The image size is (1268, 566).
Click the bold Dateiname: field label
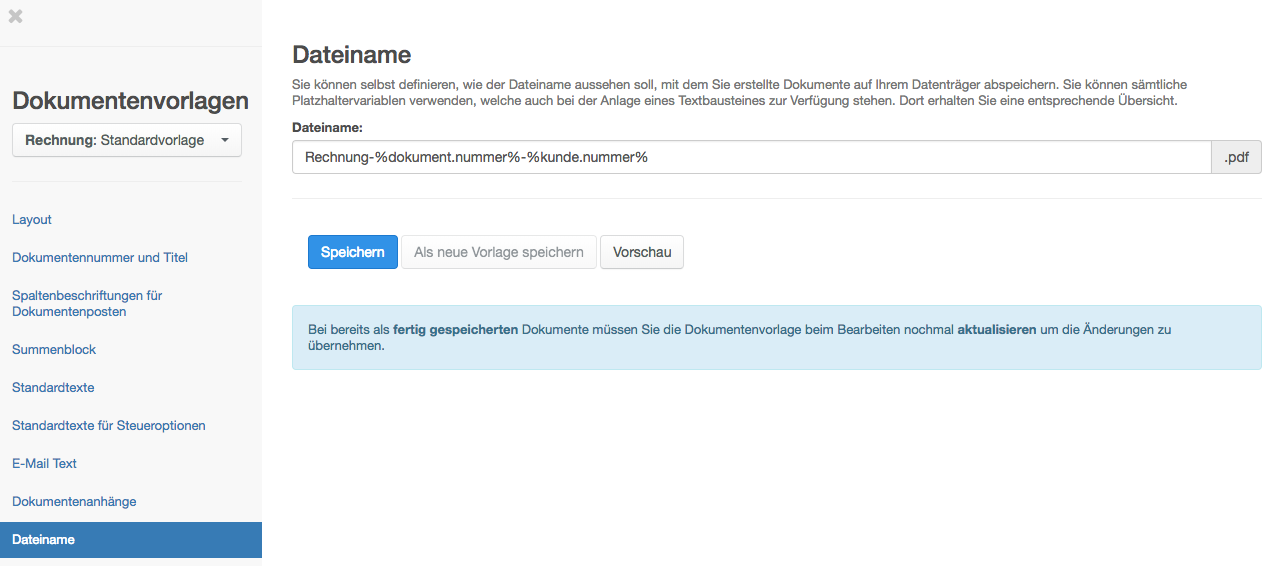(327, 128)
